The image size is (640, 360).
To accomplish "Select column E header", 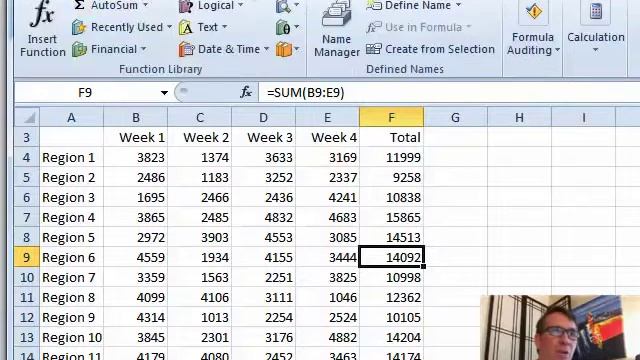I will pyautogui.click(x=327, y=118).
